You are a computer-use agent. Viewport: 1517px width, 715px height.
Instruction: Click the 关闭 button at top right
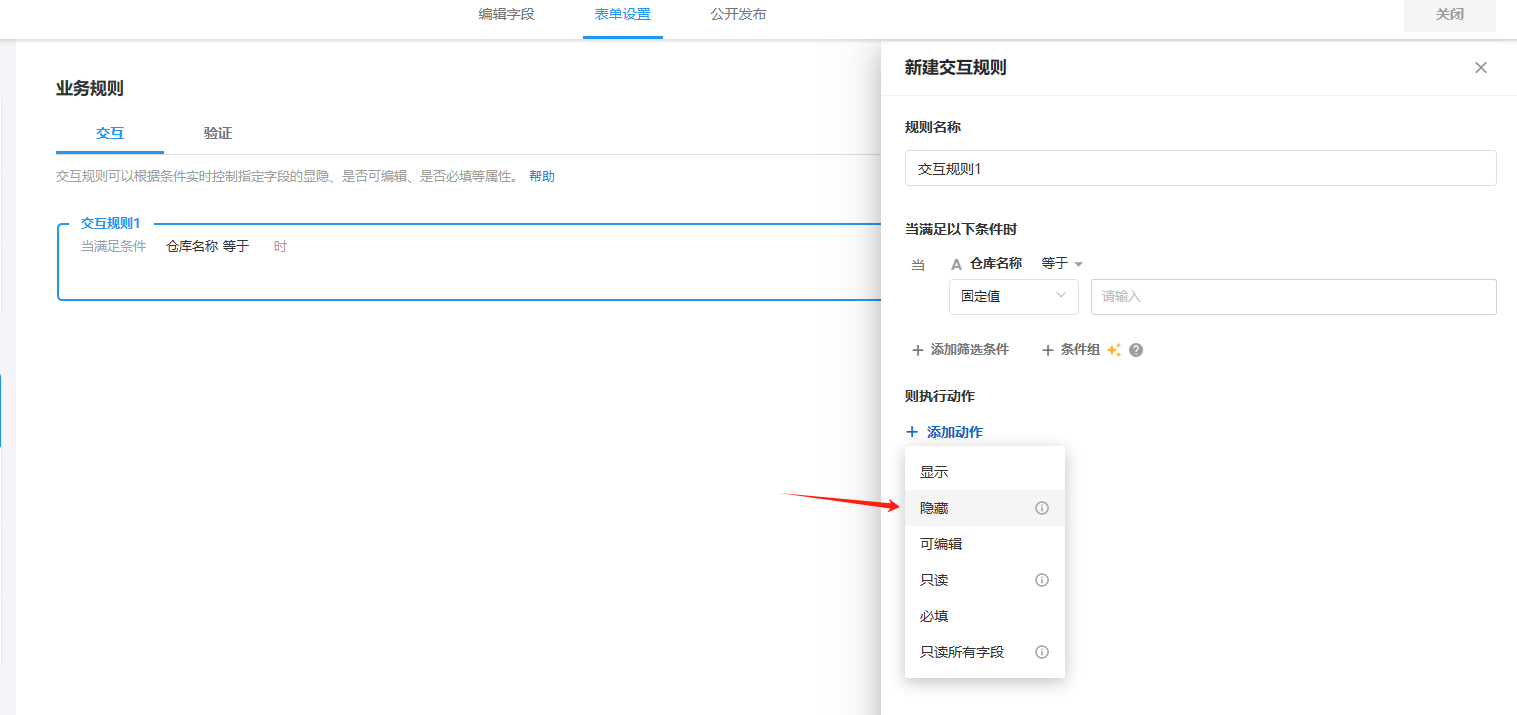click(x=1449, y=15)
